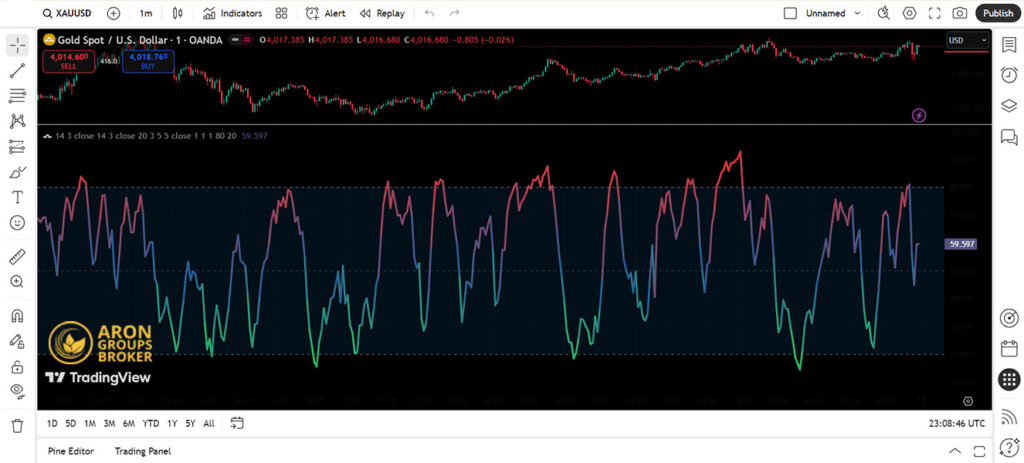
Task: Open the layout grid selector
Action: tap(281, 13)
